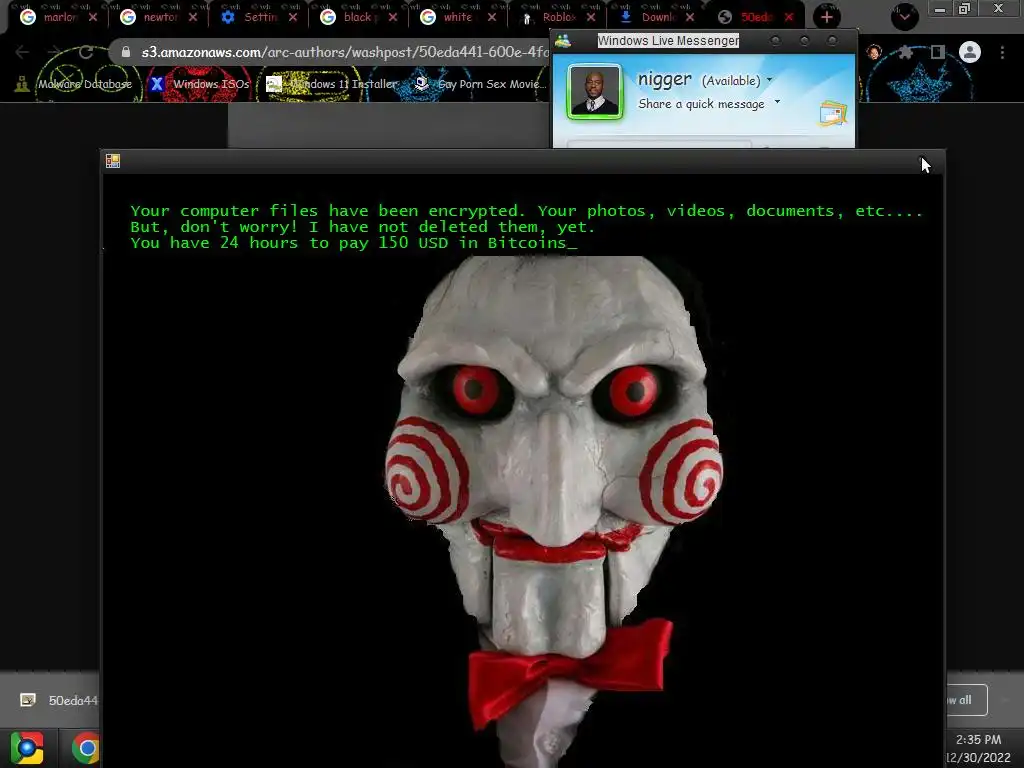View site info via the padlock icon
Screen dimensions: 1024x768
coord(126,52)
